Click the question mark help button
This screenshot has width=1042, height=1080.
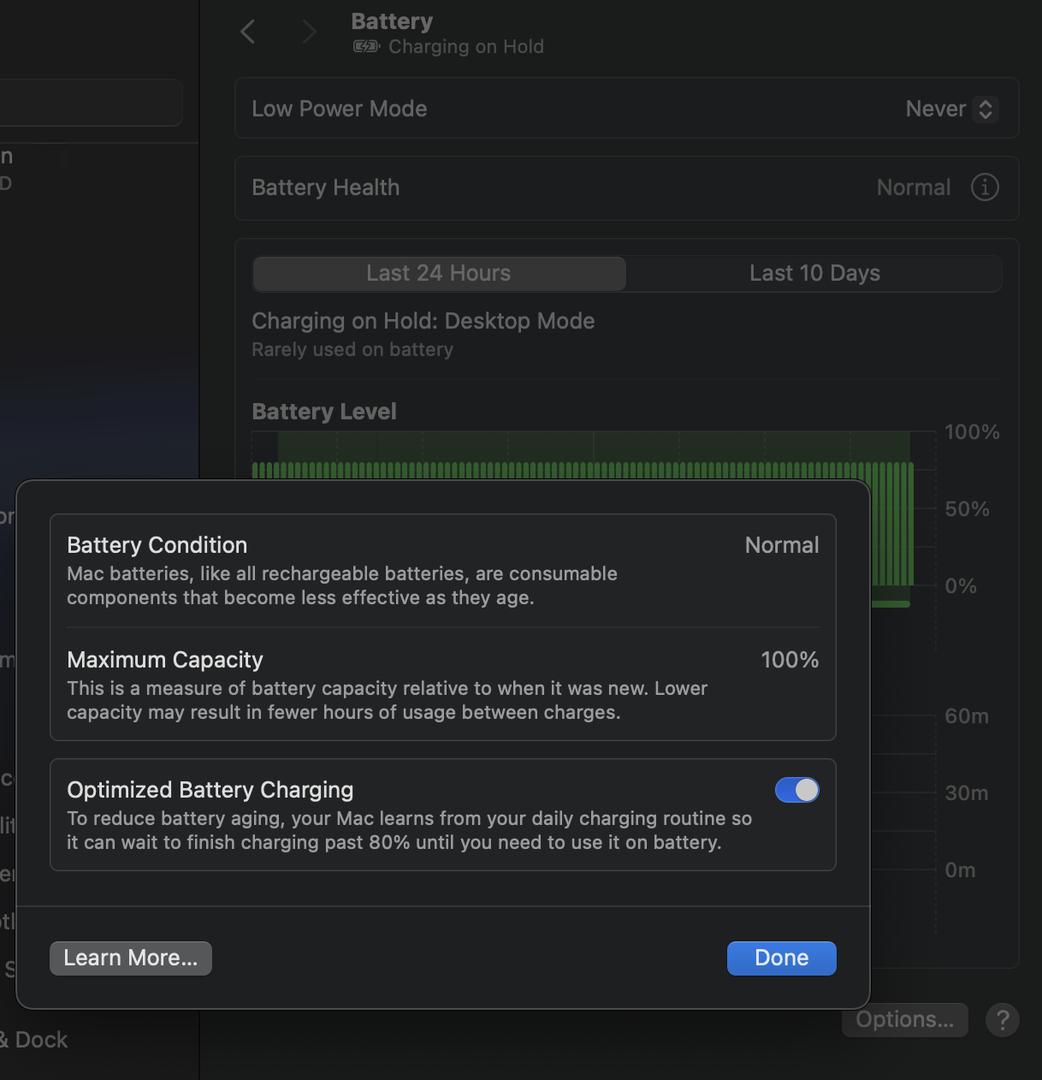click(1002, 1019)
